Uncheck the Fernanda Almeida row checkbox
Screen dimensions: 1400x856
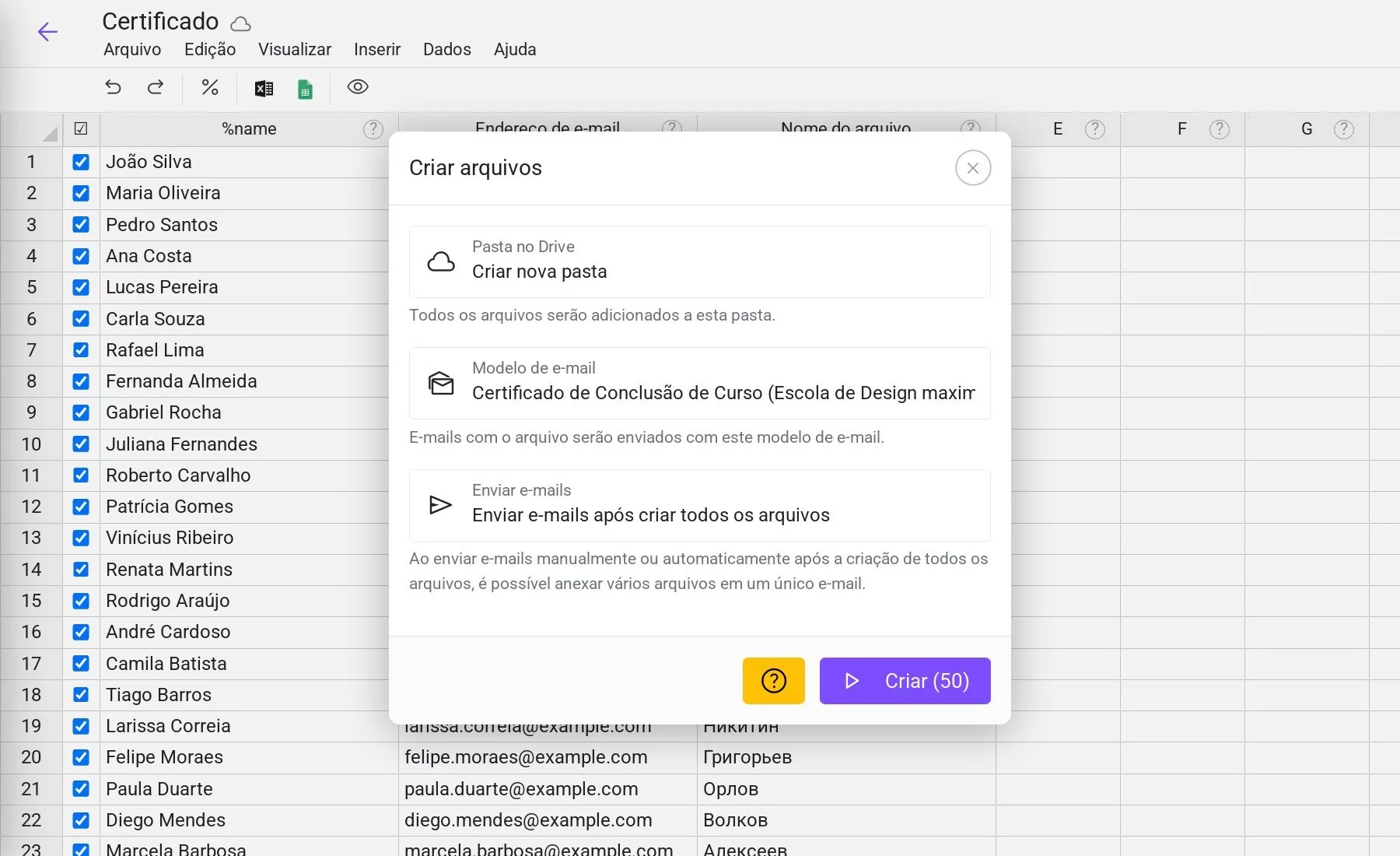[81, 381]
